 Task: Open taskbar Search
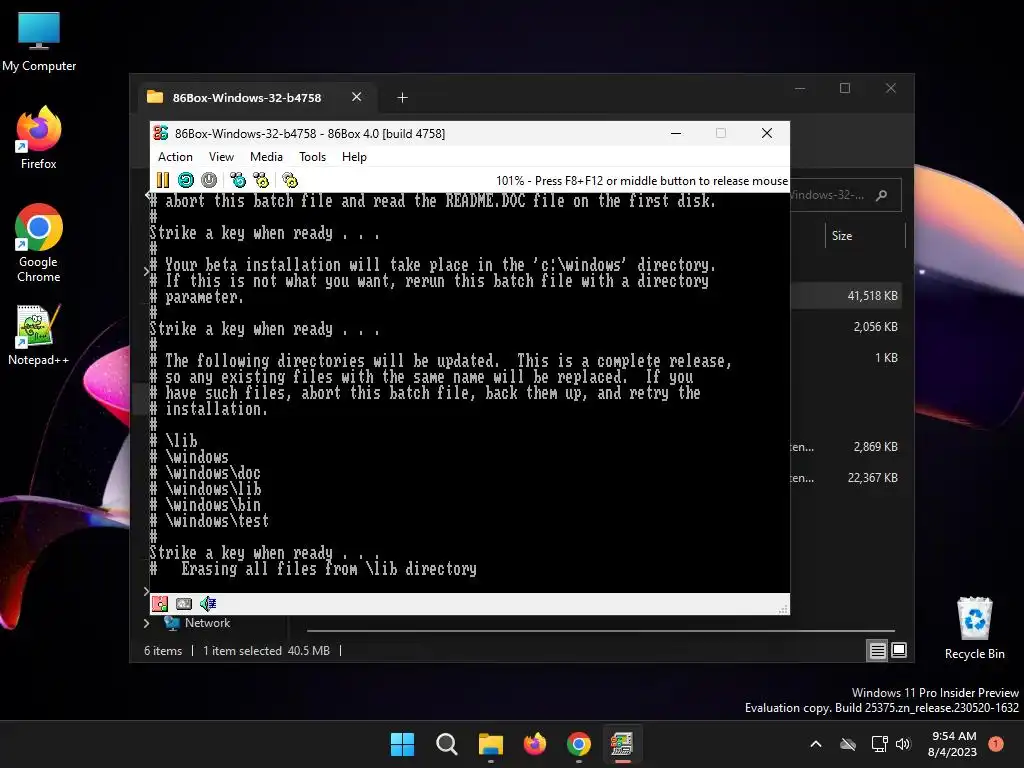pyautogui.click(x=447, y=744)
